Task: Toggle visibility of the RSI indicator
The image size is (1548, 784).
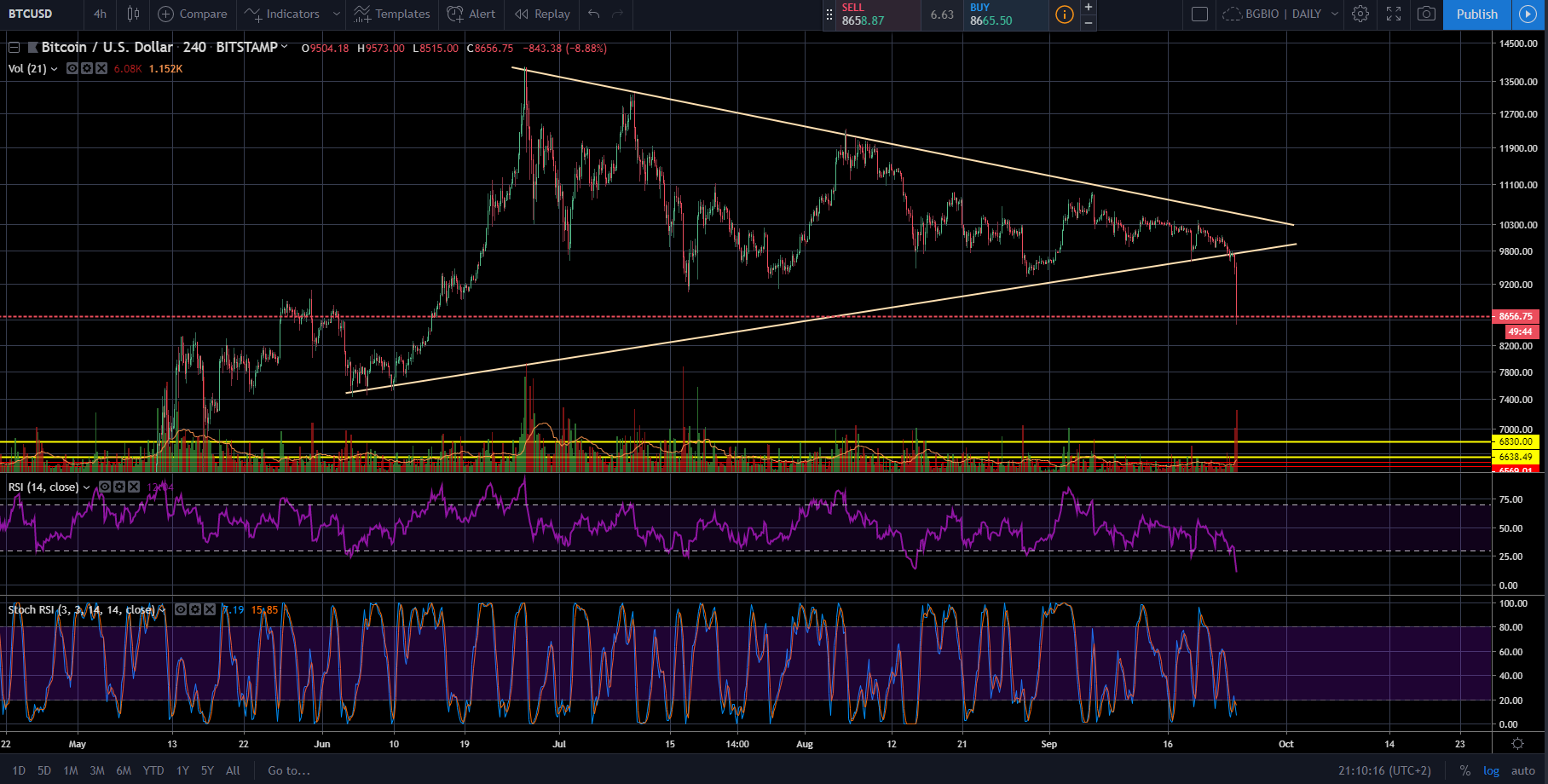Action: click(105, 487)
